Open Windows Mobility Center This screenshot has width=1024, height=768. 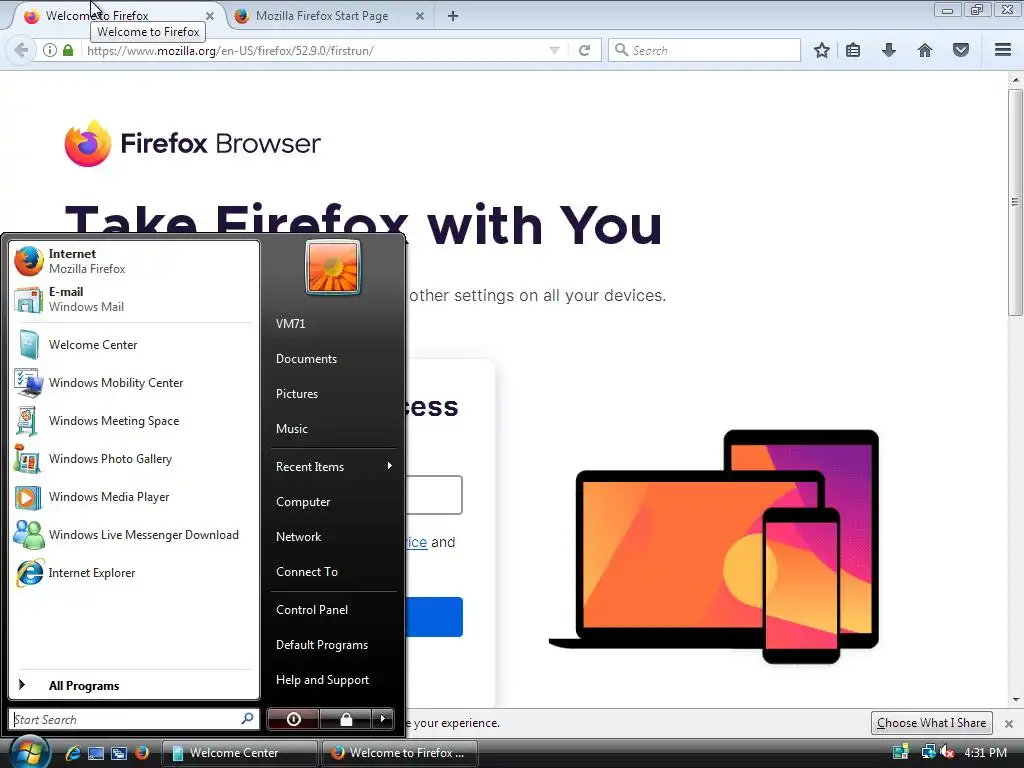coord(134,383)
